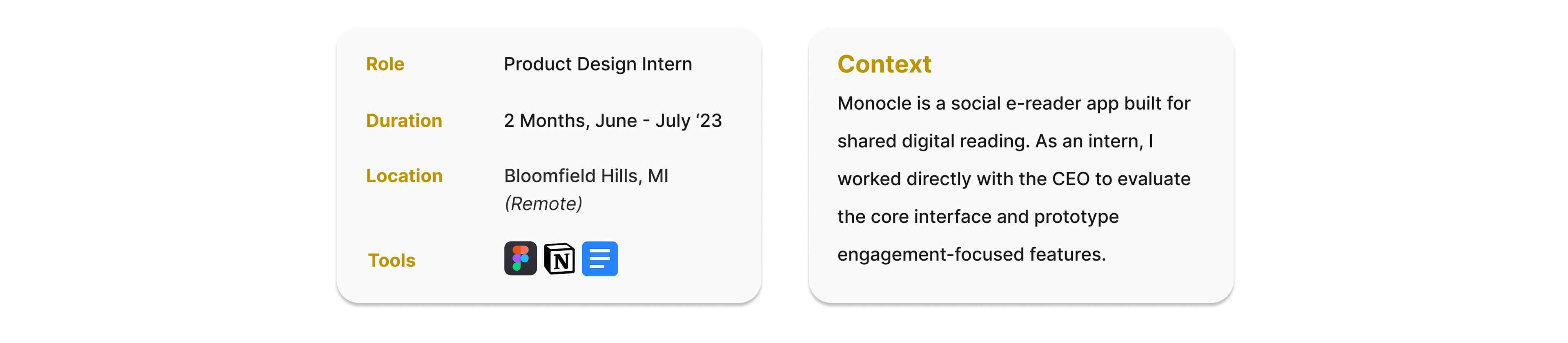Screen dimensions: 1568x343
Task: Click the italic (Remote) text
Action: tap(543, 204)
